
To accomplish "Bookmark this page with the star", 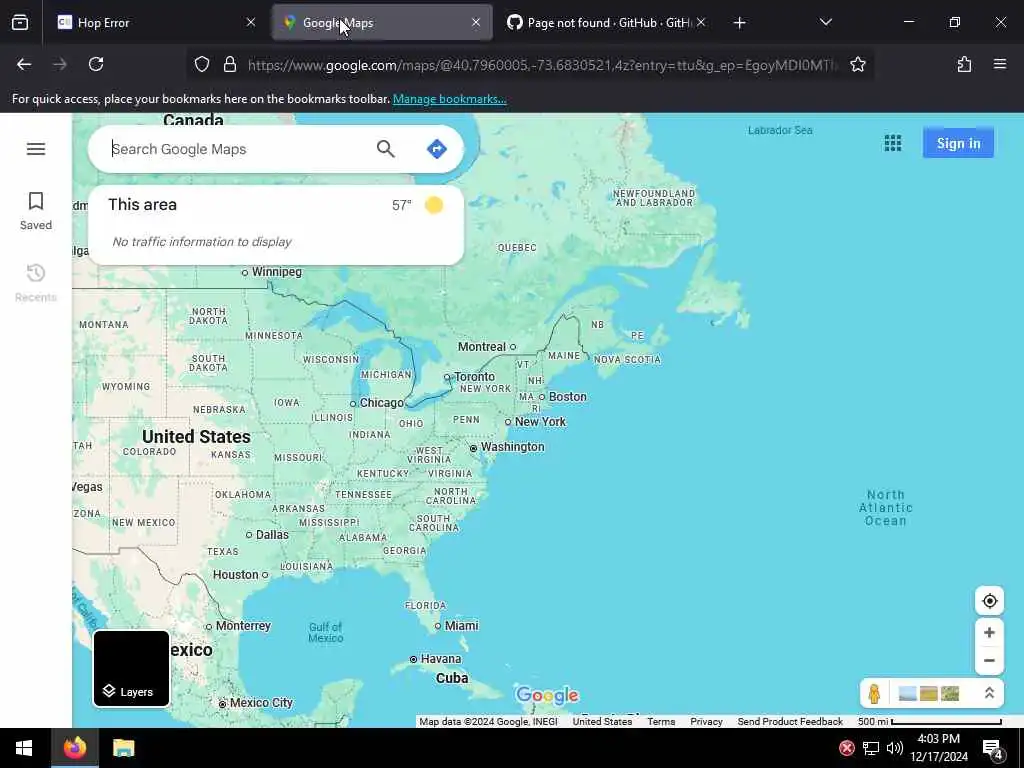I will tap(857, 64).
